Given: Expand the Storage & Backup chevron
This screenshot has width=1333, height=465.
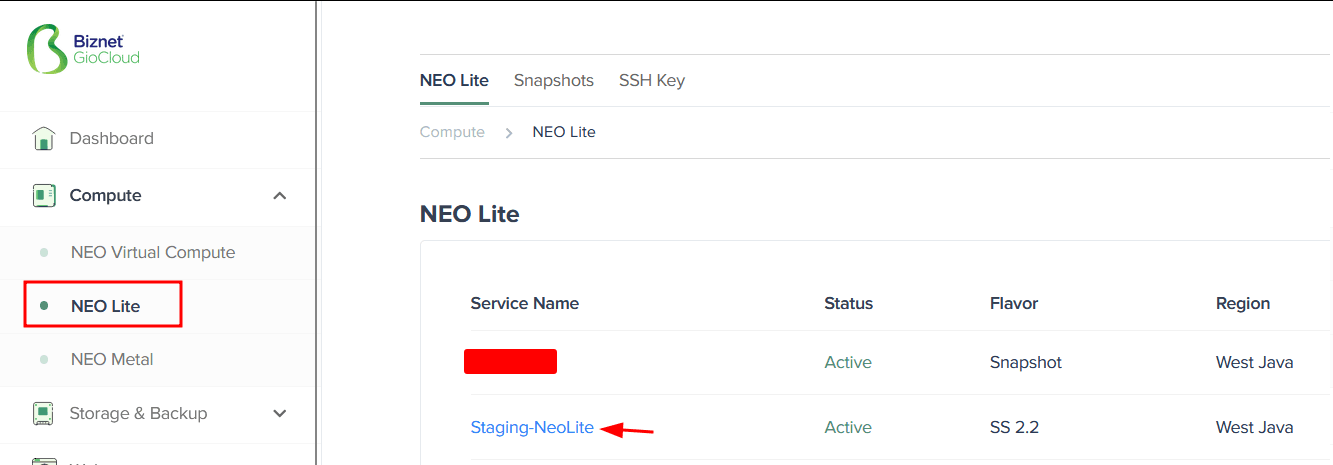Looking at the screenshot, I should point(280,413).
